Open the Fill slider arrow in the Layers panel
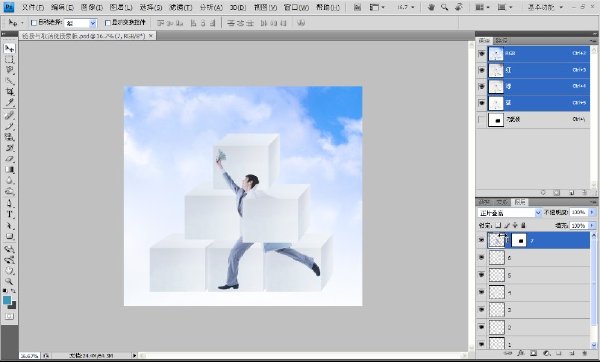This screenshot has width=600, height=362. coord(592,226)
